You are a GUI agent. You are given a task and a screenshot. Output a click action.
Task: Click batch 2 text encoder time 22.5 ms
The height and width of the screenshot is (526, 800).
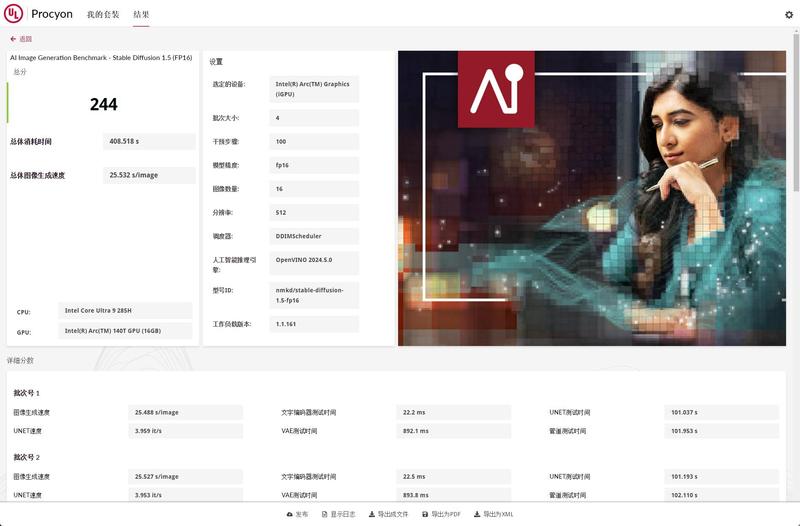pyautogui.click(x=454, y=477)
